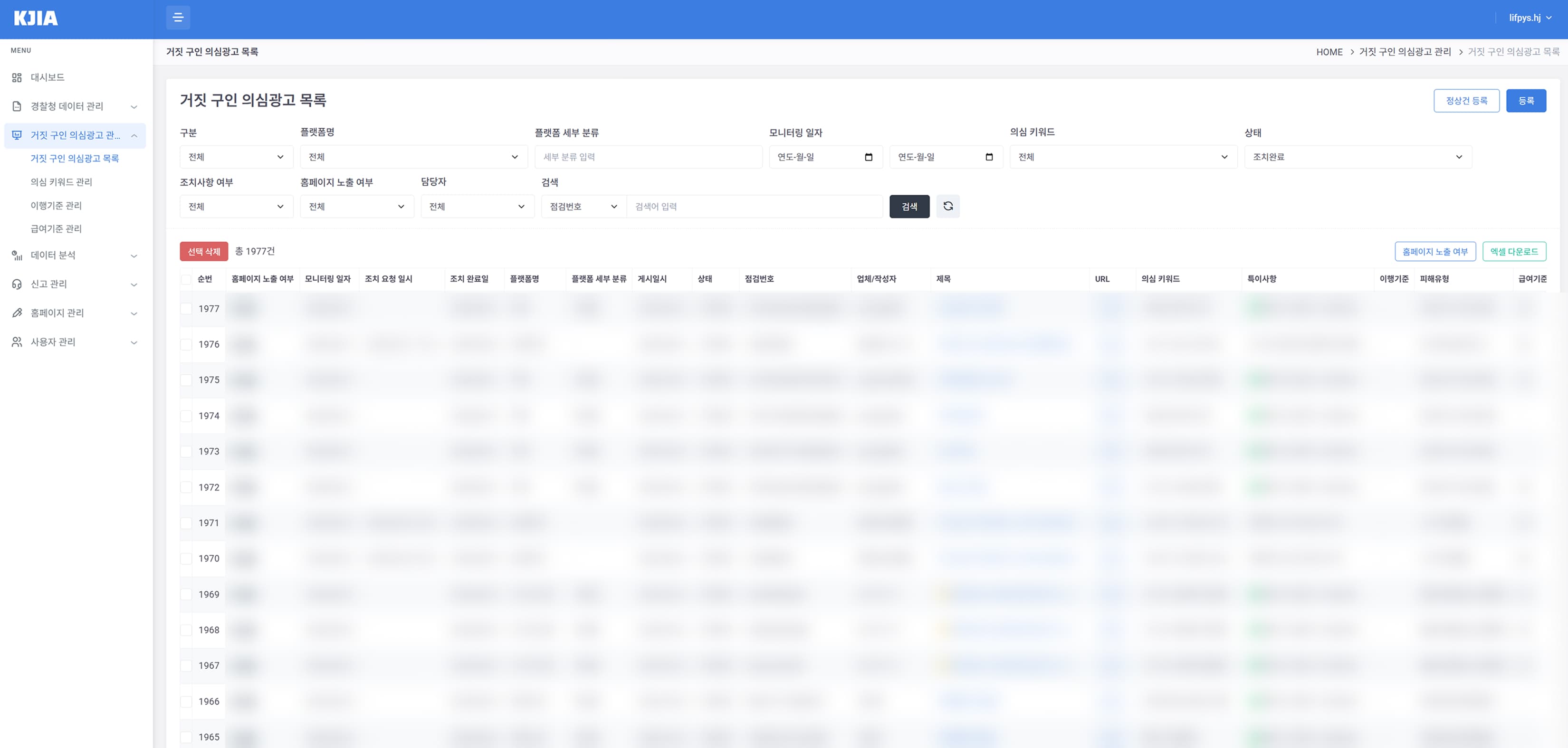This screenshot has width=1568, height=748.
Task: Open the 의심 키워드 dropdown
Action: tap(1123, 157)
